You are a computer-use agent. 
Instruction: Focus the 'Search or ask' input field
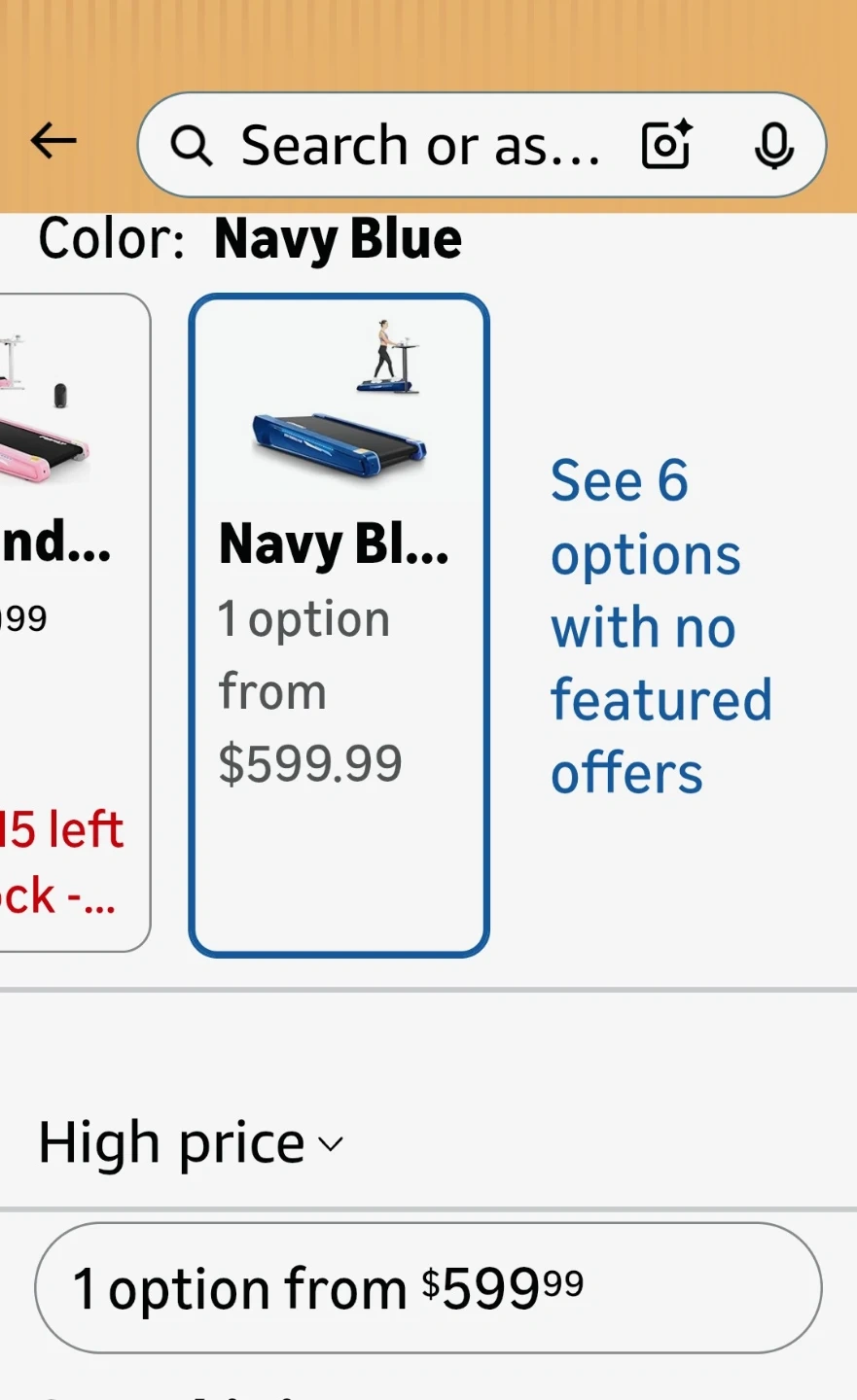tap(420, 146)
